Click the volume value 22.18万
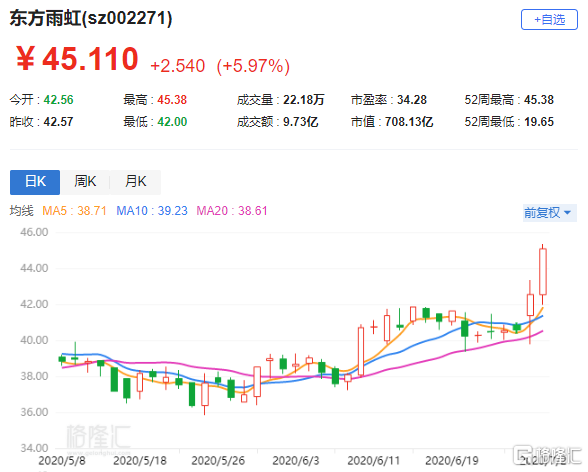 coord(304,100)
